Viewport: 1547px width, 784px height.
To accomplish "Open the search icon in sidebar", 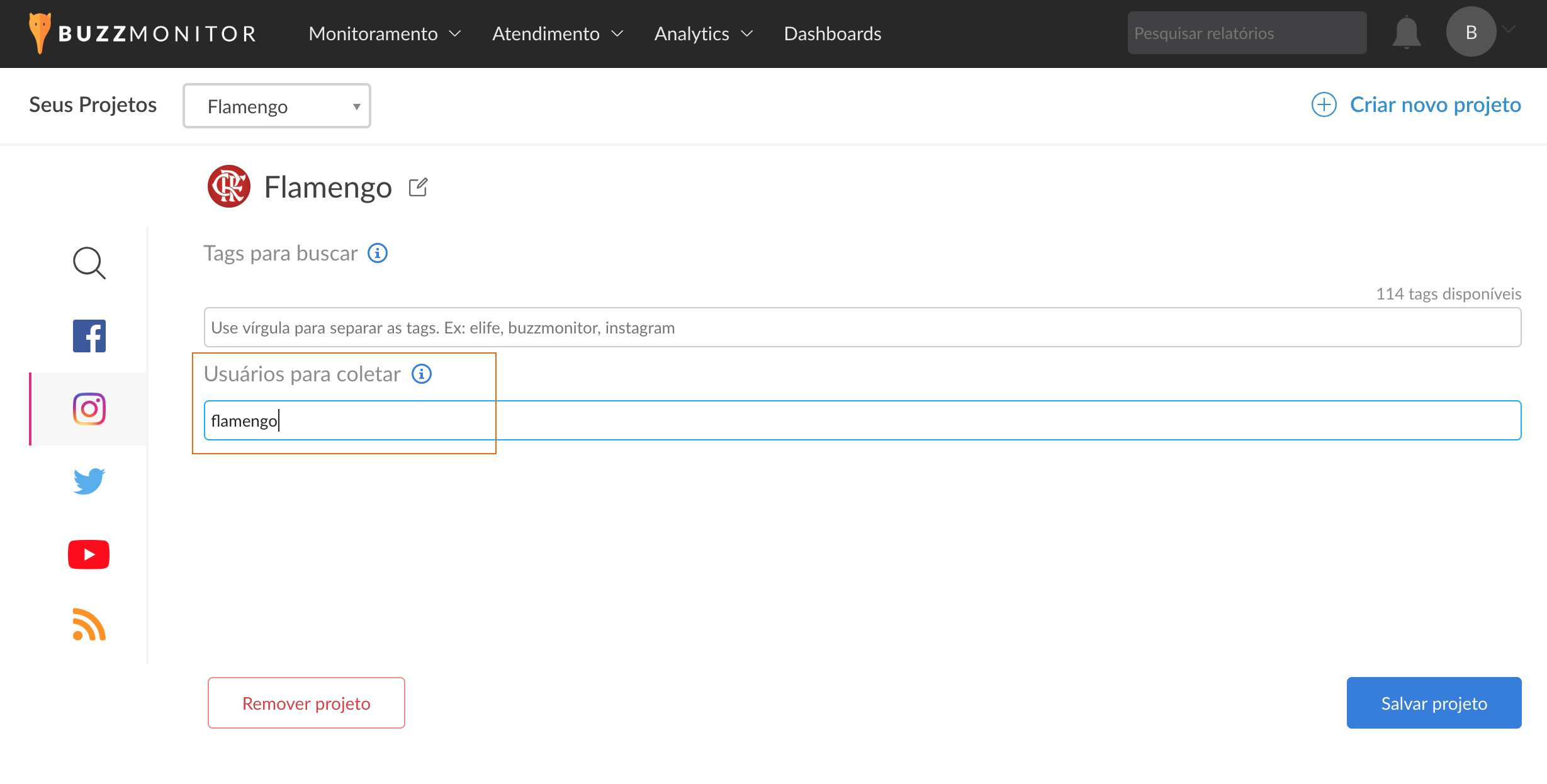I will (89, 263).
